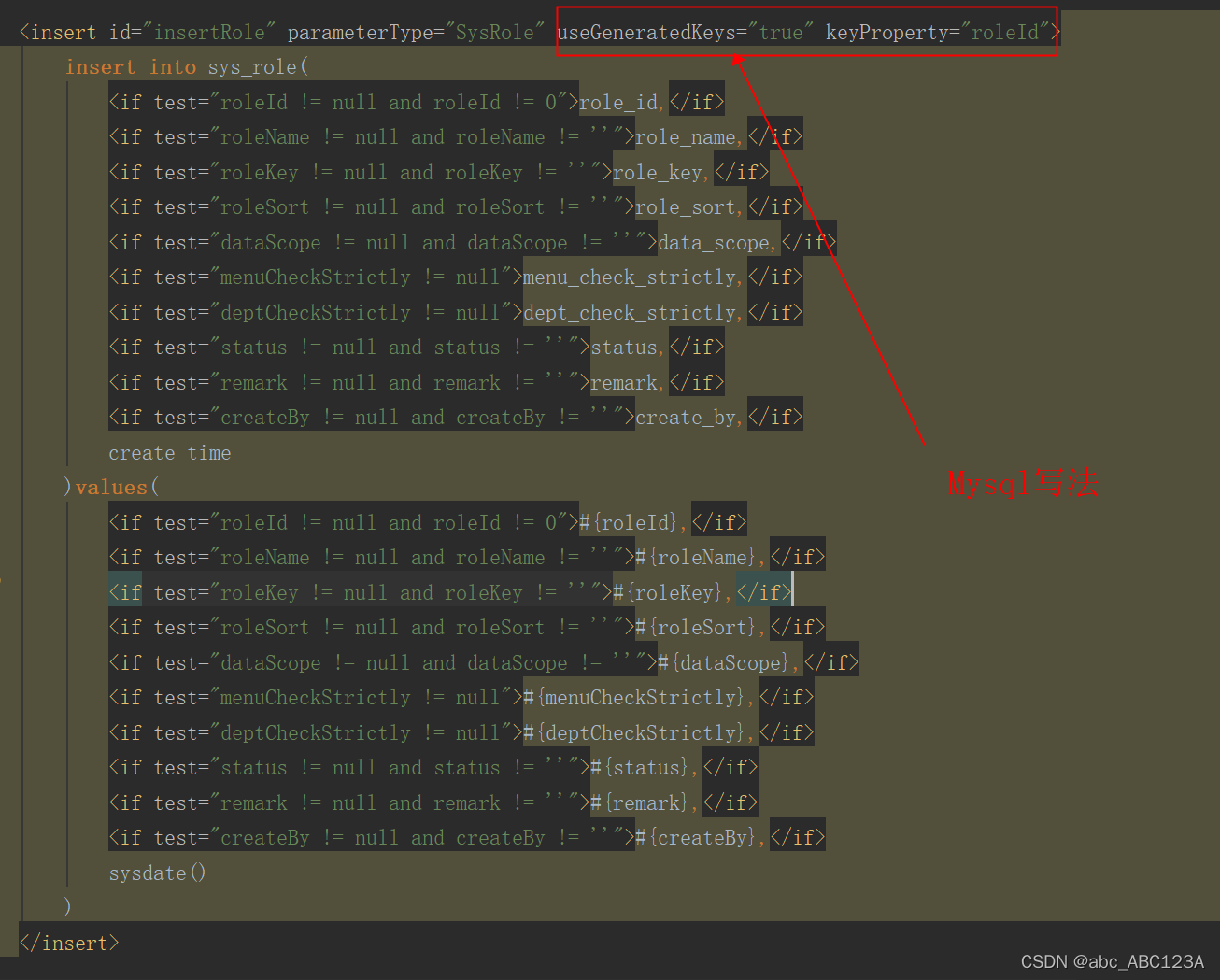Click the parameterType "SysRole" value

click(495, 33)
